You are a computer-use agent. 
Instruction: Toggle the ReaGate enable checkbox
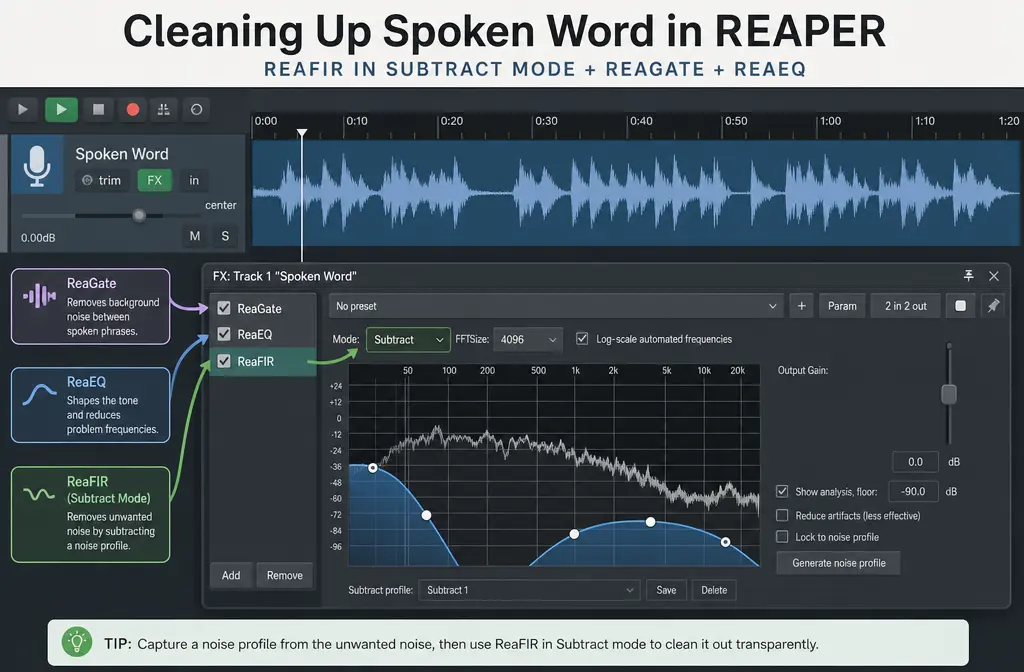tap(224, 308)
